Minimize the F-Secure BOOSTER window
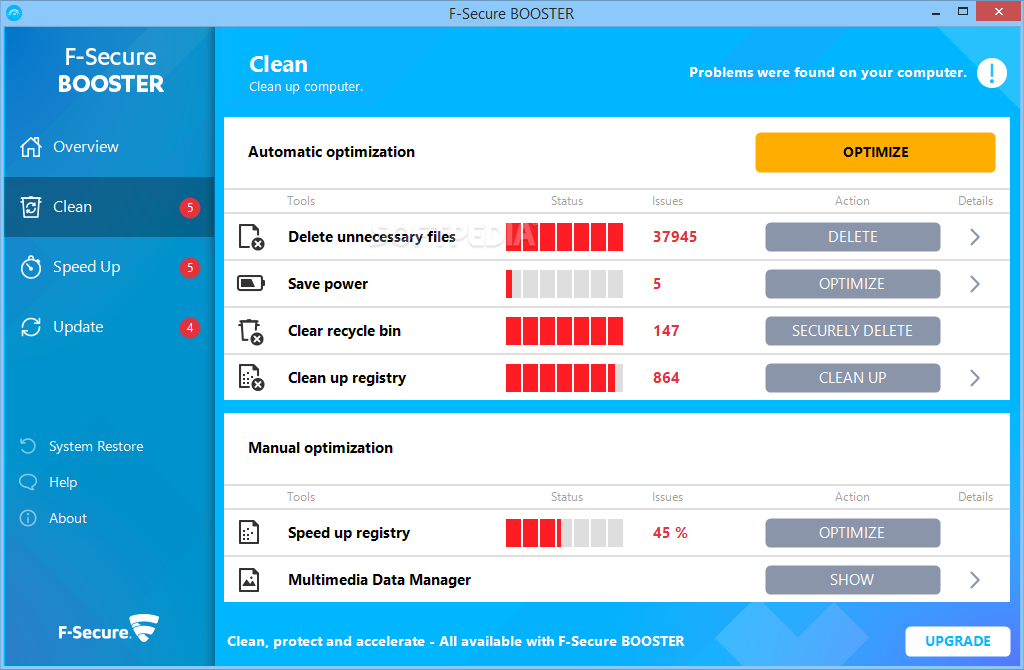The image size is (1024, 670). (936, 12)
